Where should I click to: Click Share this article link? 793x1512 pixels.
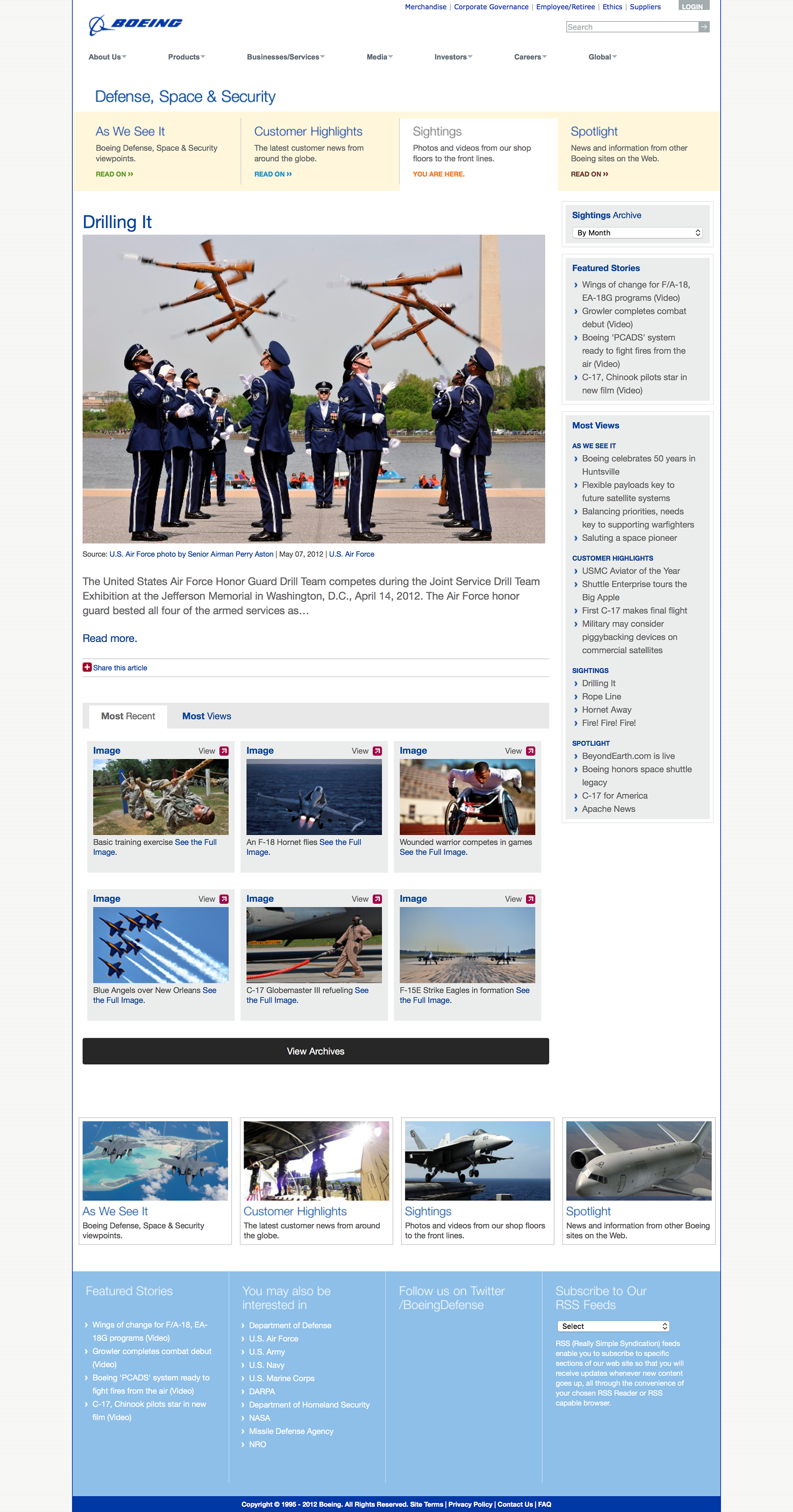[120, 667]
